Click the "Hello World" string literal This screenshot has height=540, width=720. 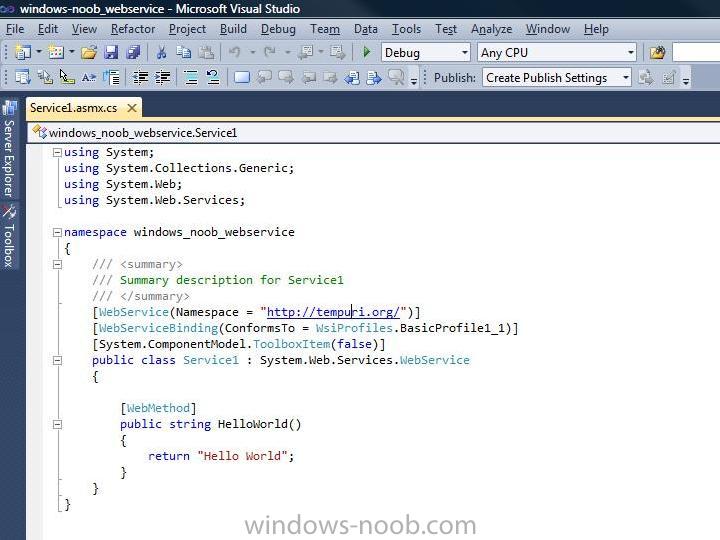pyautogui.click(x=242, y=456)
